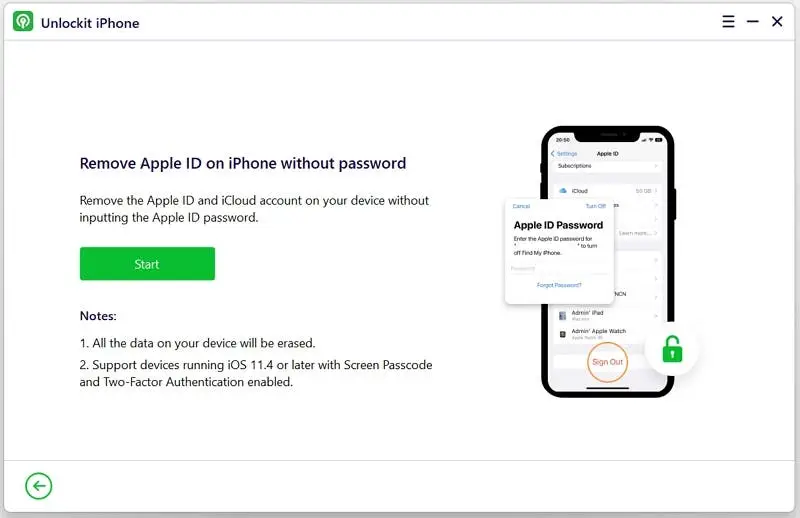The width and height of the screenshot is (800, 518).
Task: Expand the iCloud row chevron
Action: point(656,191)
